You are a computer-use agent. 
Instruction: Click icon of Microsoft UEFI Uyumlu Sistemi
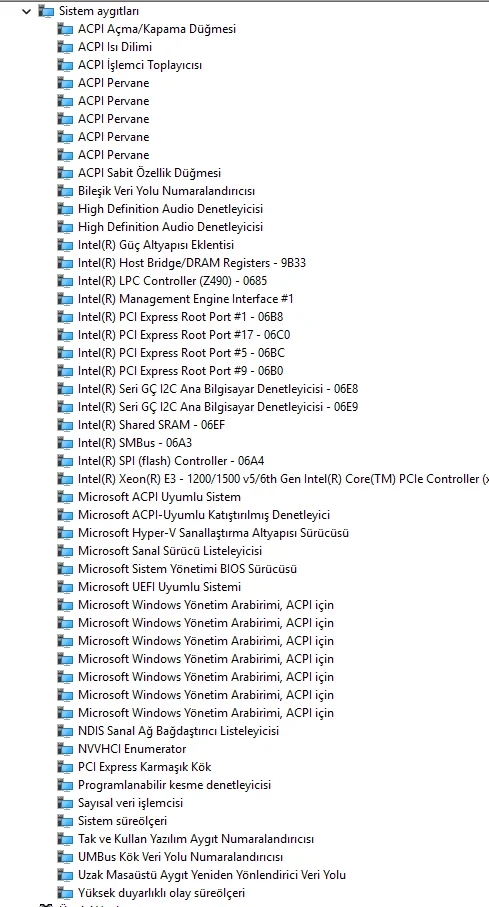pyautogui.click(x=65, y=587)
